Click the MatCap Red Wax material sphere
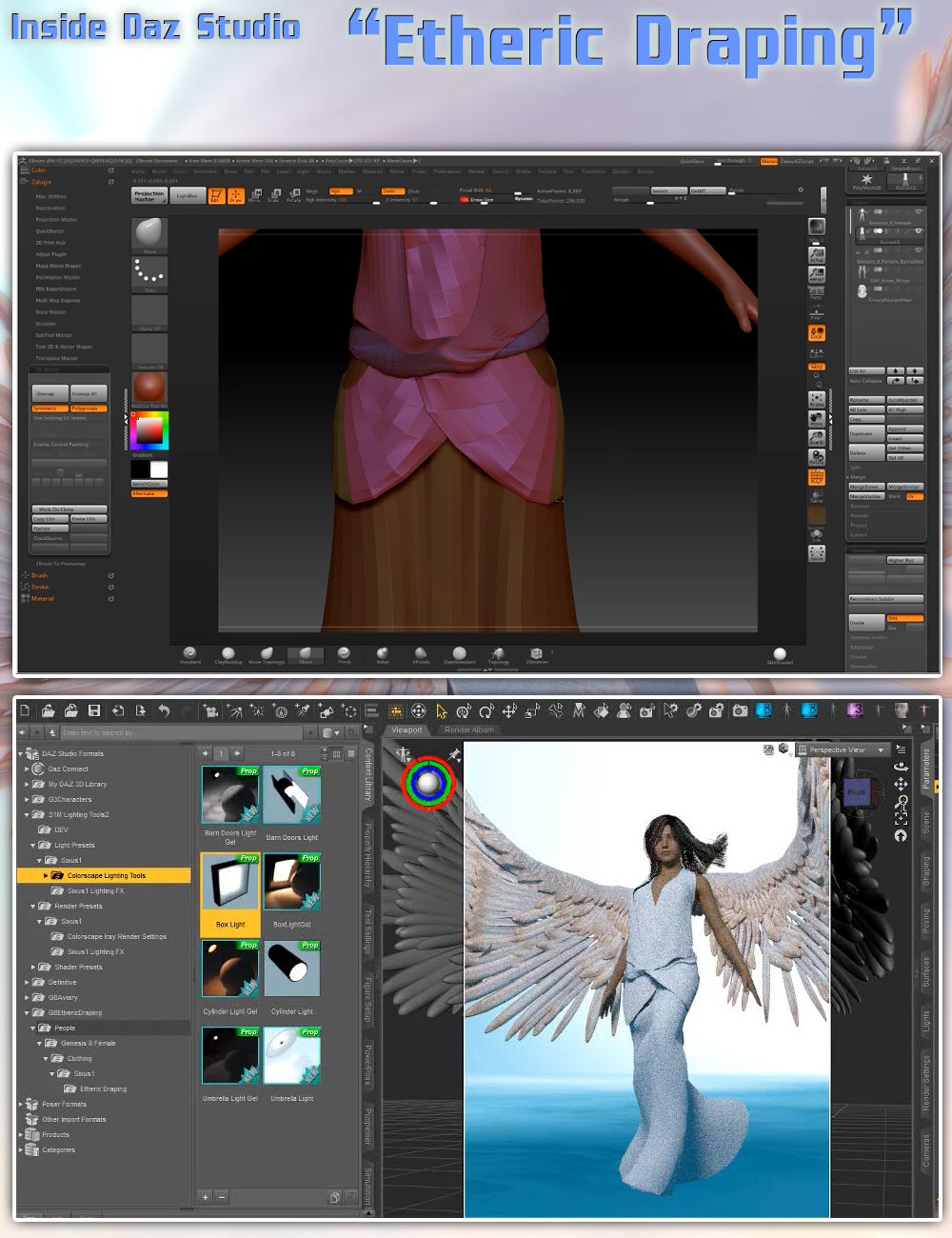 pos(149,389)
